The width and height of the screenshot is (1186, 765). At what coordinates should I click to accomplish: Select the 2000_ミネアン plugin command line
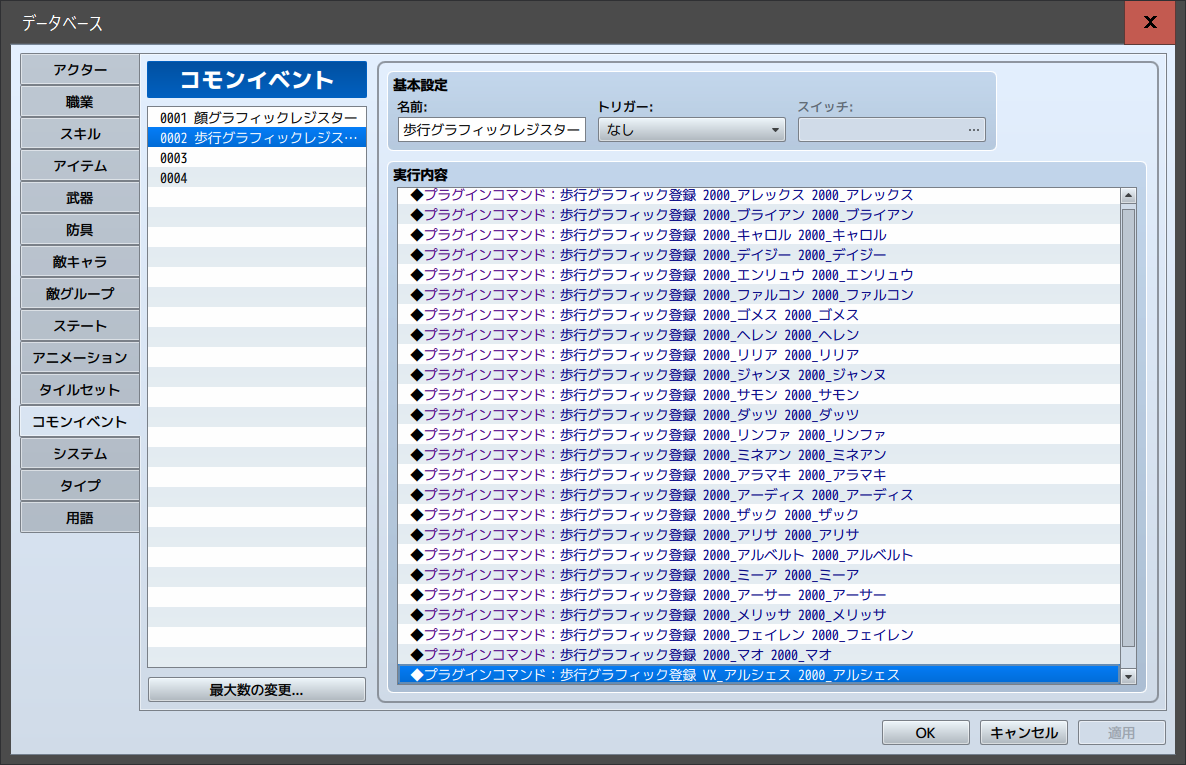(x=759, y=455)
